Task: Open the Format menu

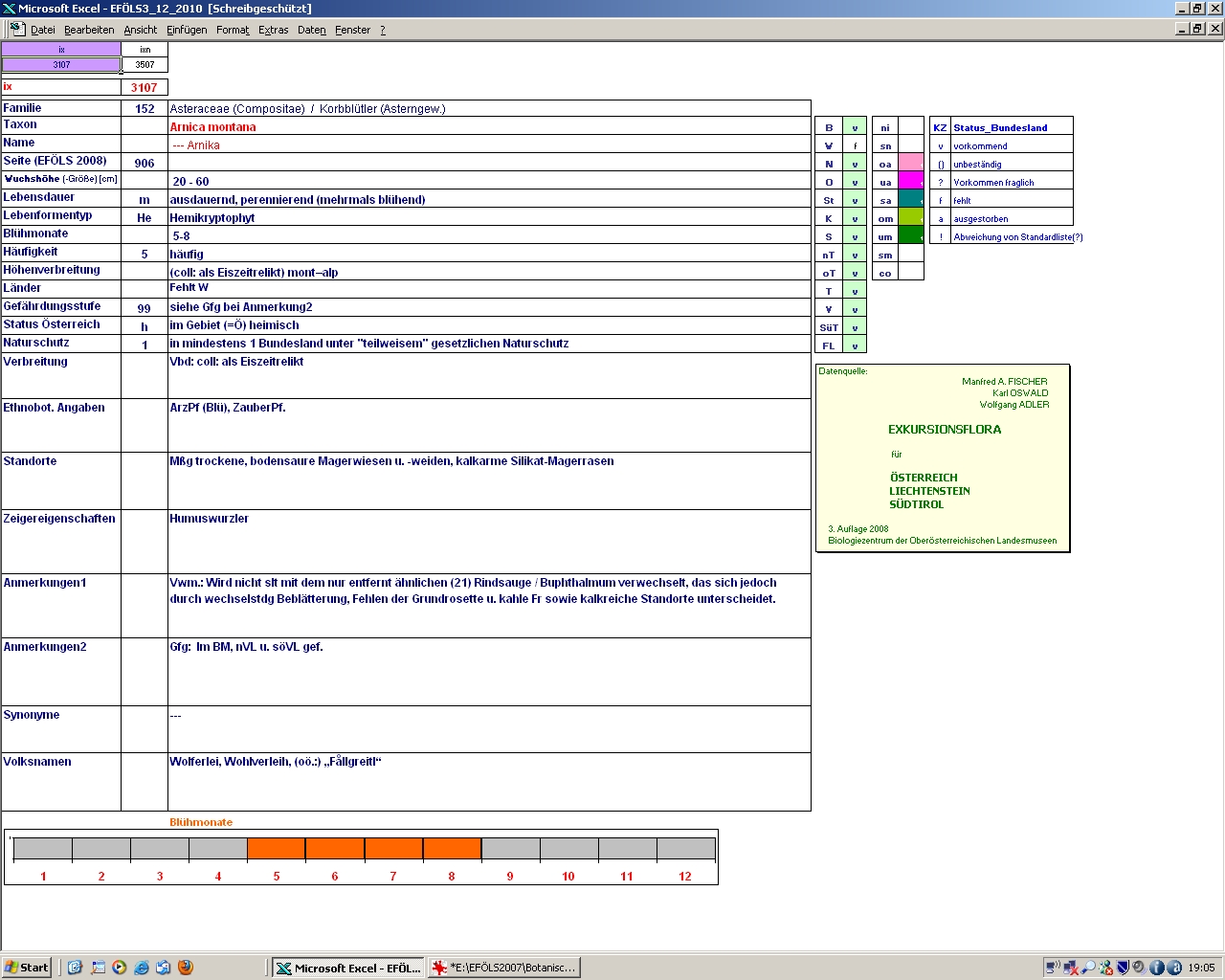Action: pos(233,30)
